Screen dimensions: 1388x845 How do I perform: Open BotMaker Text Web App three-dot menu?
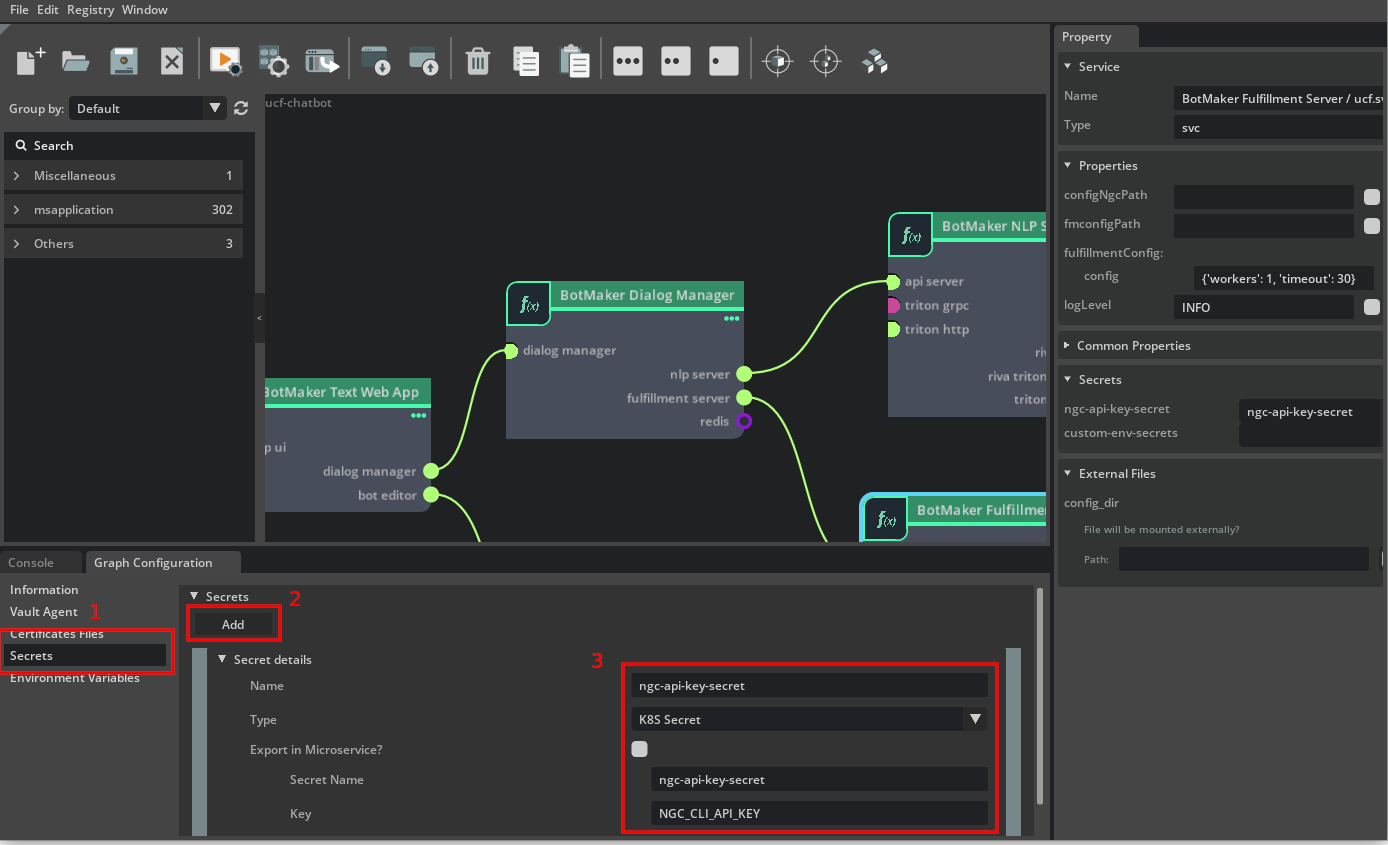pyautogui.click(x=419, y=415)
